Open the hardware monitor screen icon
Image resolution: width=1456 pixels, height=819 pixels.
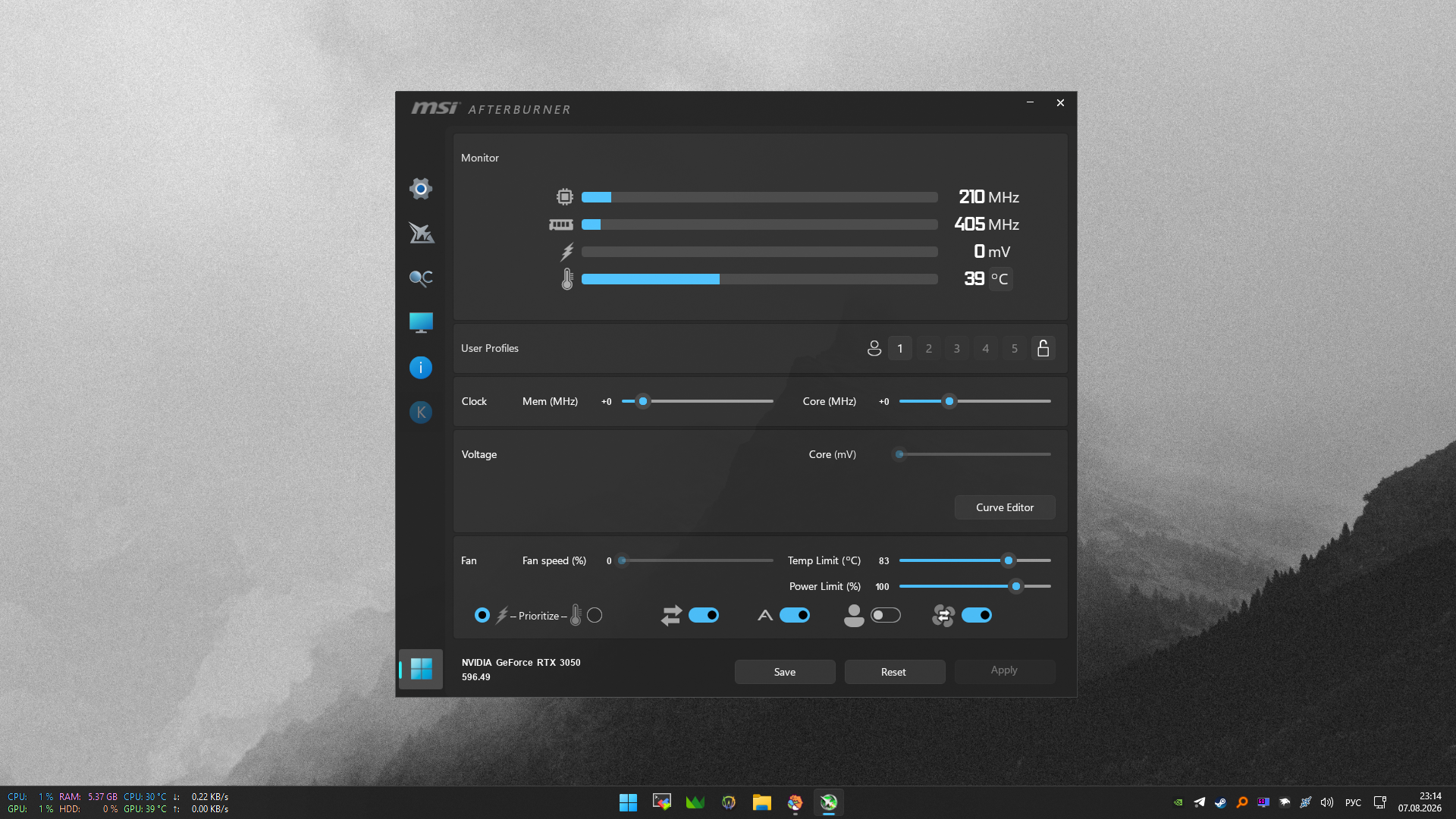coord(421,322)
